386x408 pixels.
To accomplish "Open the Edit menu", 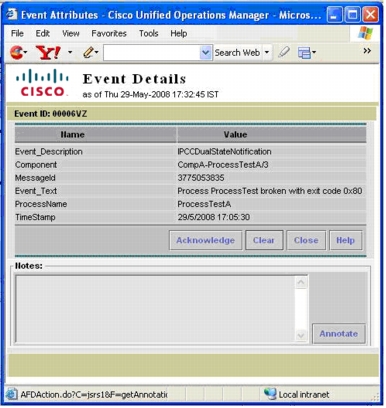I will pyautogui.click(x=43, y=33).
